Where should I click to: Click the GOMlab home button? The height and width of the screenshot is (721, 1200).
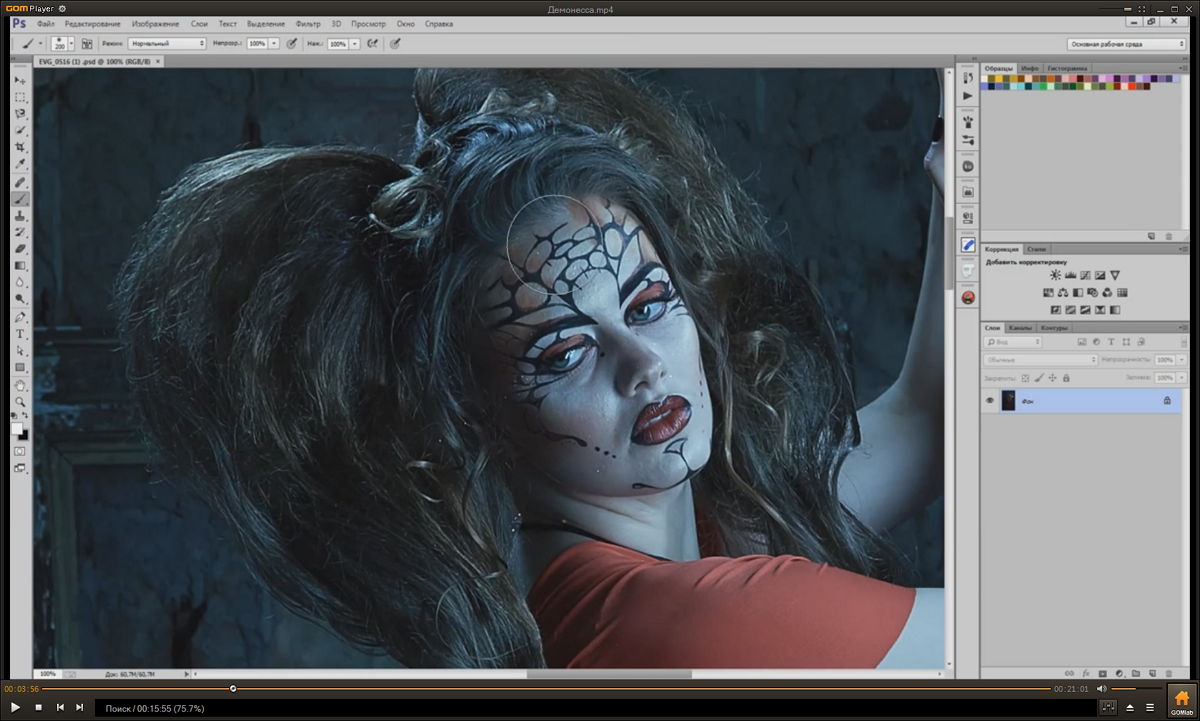pyautogui.click(x=1181, y=699)
